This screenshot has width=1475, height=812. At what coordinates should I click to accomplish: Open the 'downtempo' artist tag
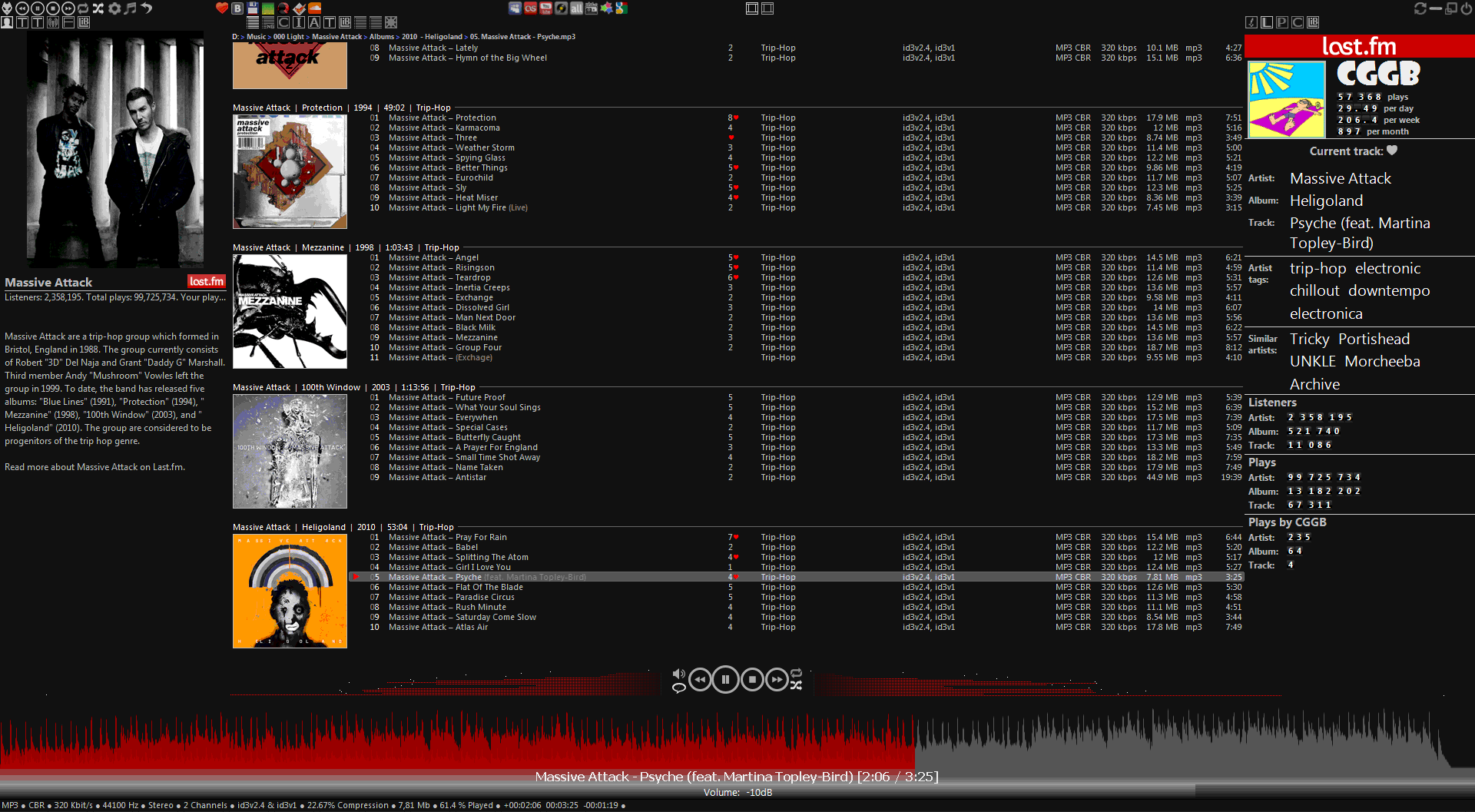[x=1389, y=290]
